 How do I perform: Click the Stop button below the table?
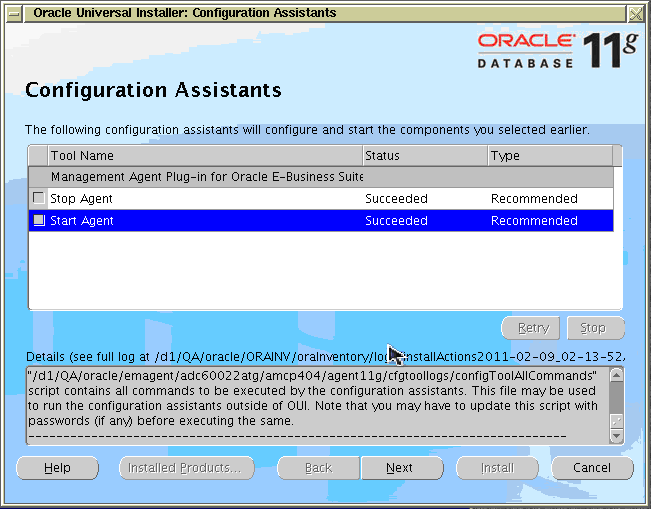coord(596,328)
